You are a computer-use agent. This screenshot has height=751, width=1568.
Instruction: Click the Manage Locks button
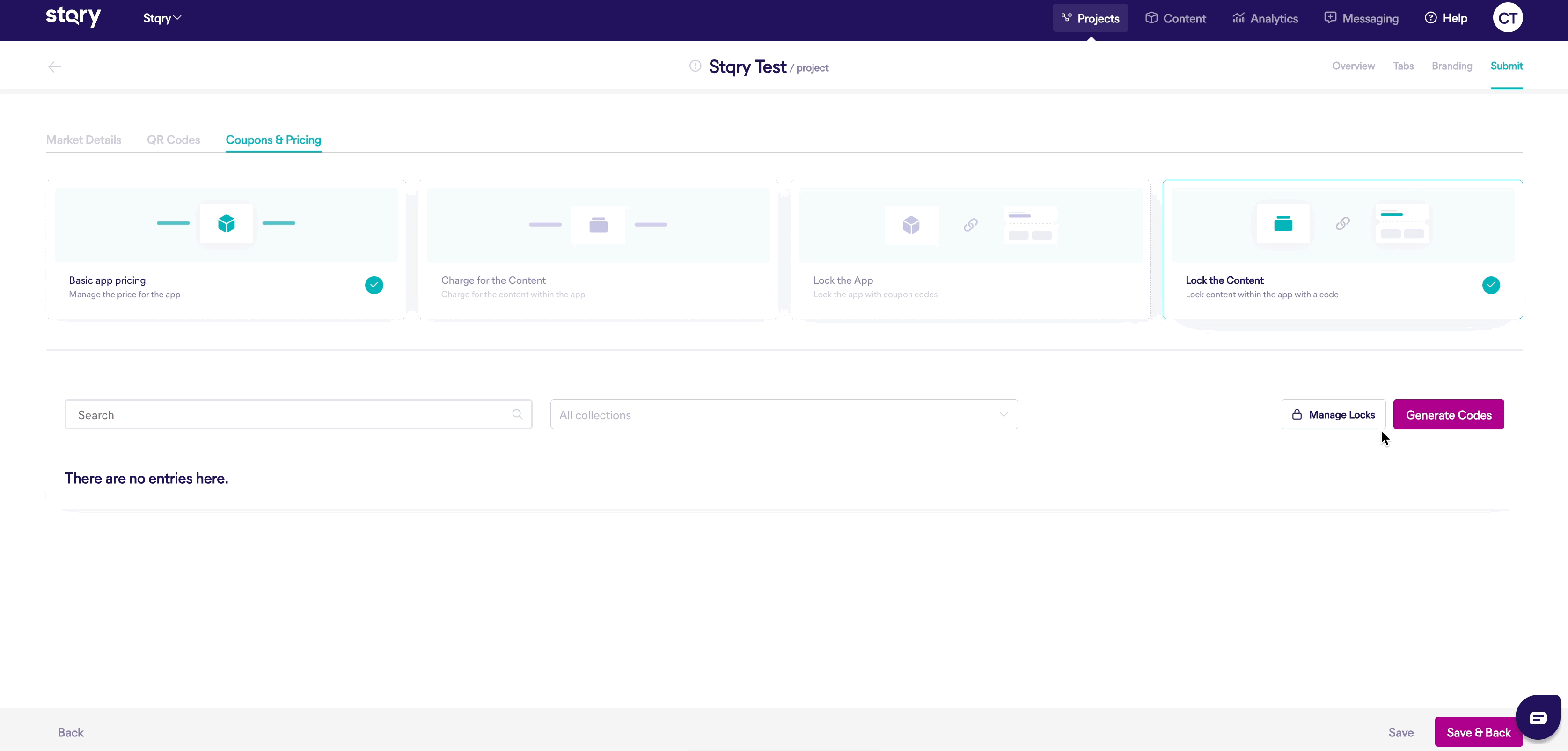(1333, 415)
